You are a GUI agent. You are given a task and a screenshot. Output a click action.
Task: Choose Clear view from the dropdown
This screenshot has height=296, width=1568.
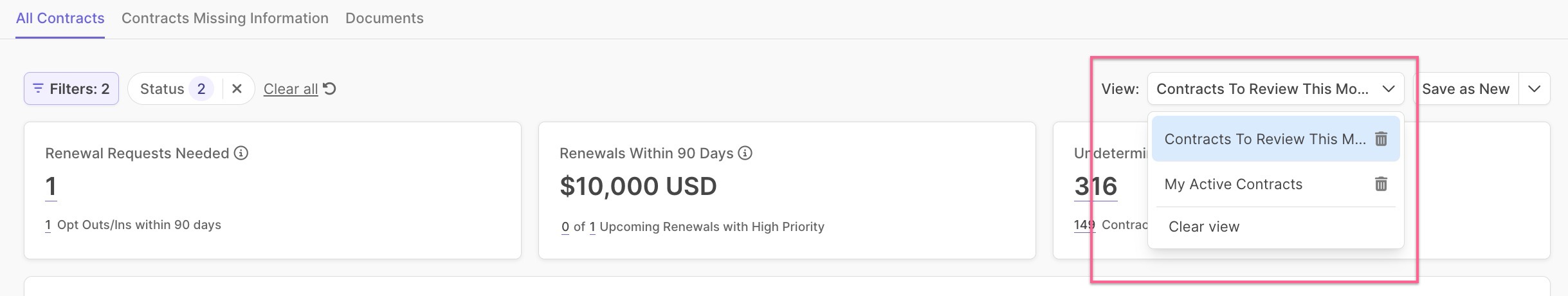1203,227
